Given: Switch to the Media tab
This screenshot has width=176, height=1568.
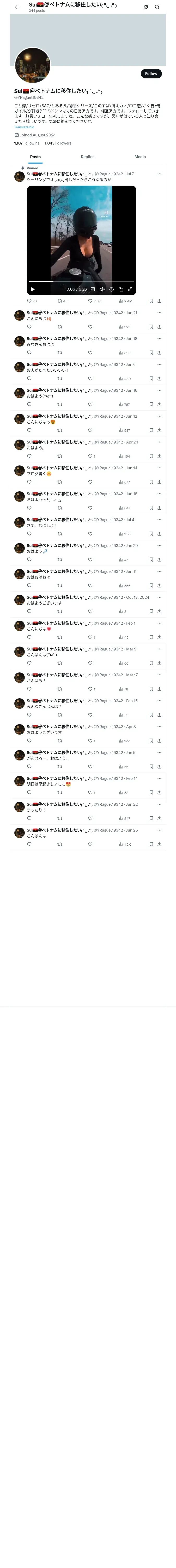Looking at the screenshot, I should coord(140,157).
